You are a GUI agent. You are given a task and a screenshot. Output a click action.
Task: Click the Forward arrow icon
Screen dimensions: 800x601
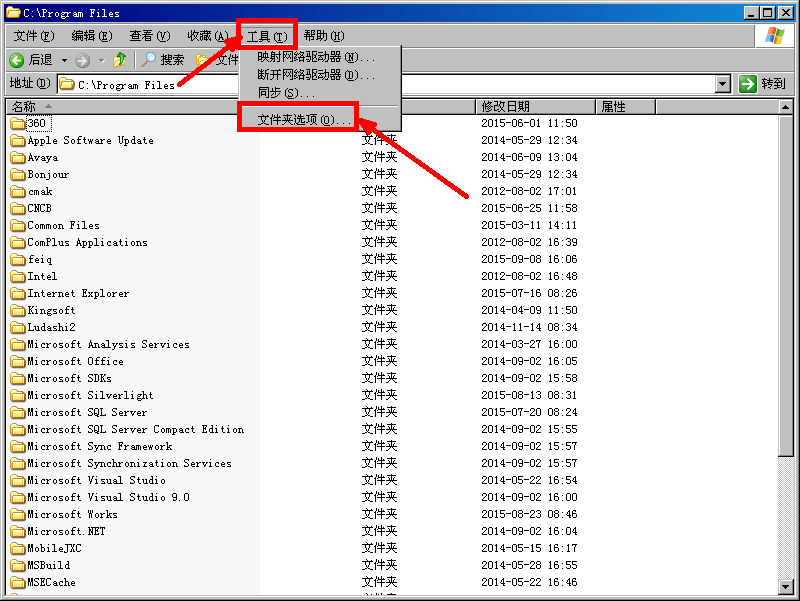pyautogui.click(x=82, y=61)
